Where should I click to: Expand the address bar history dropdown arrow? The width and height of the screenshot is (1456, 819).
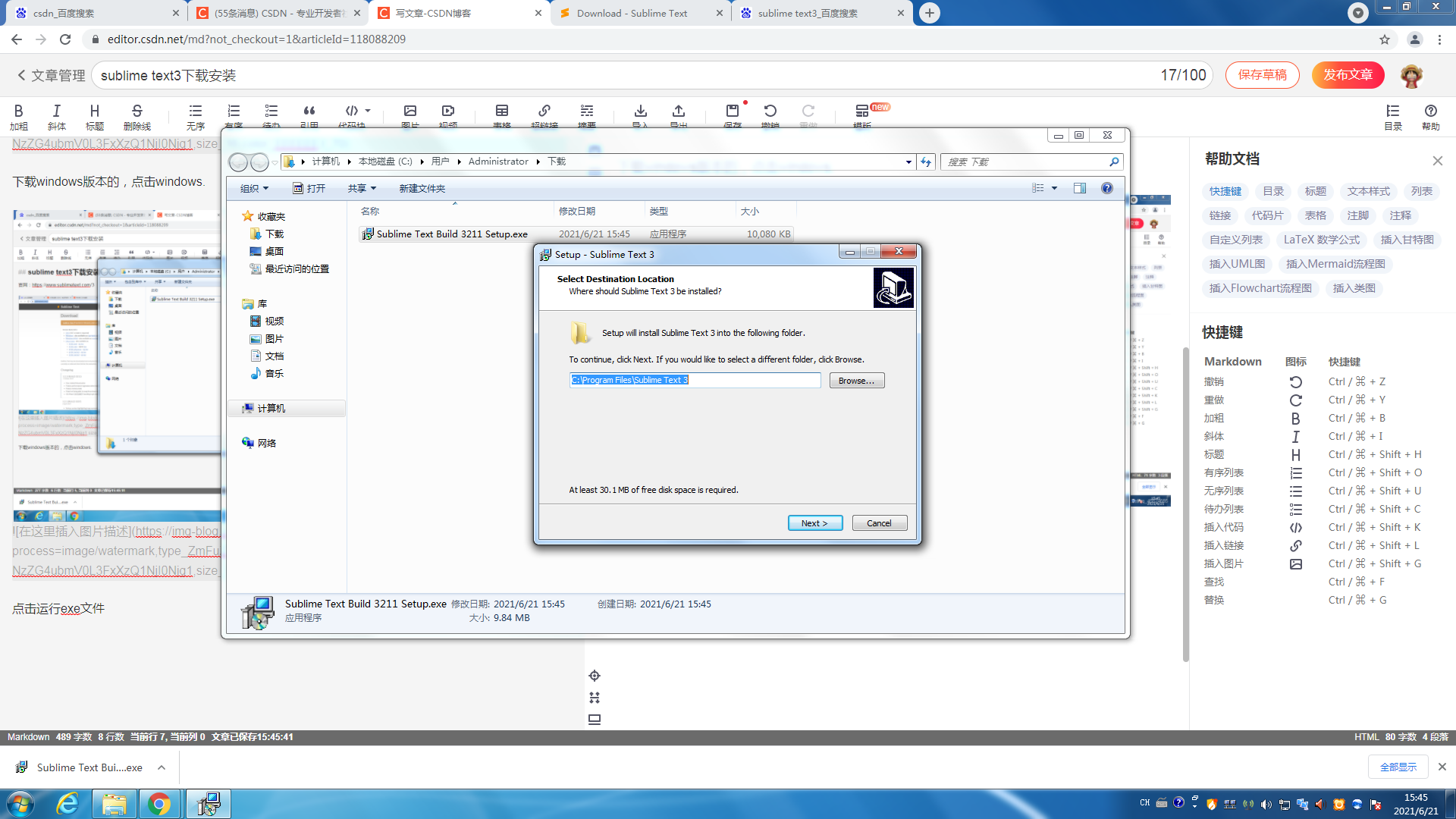pos(908,162)
